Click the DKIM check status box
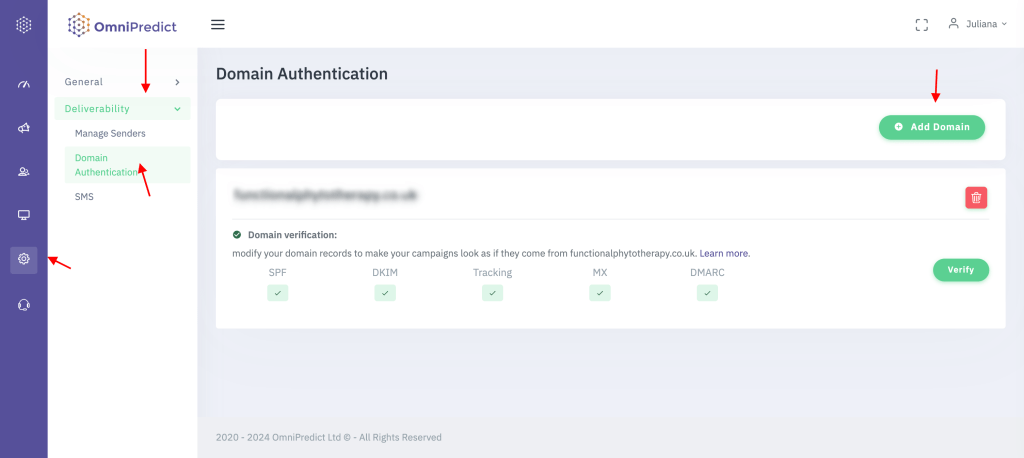Image resolution: width=1024 pixels, height=458 pixels. click(385, 293)
